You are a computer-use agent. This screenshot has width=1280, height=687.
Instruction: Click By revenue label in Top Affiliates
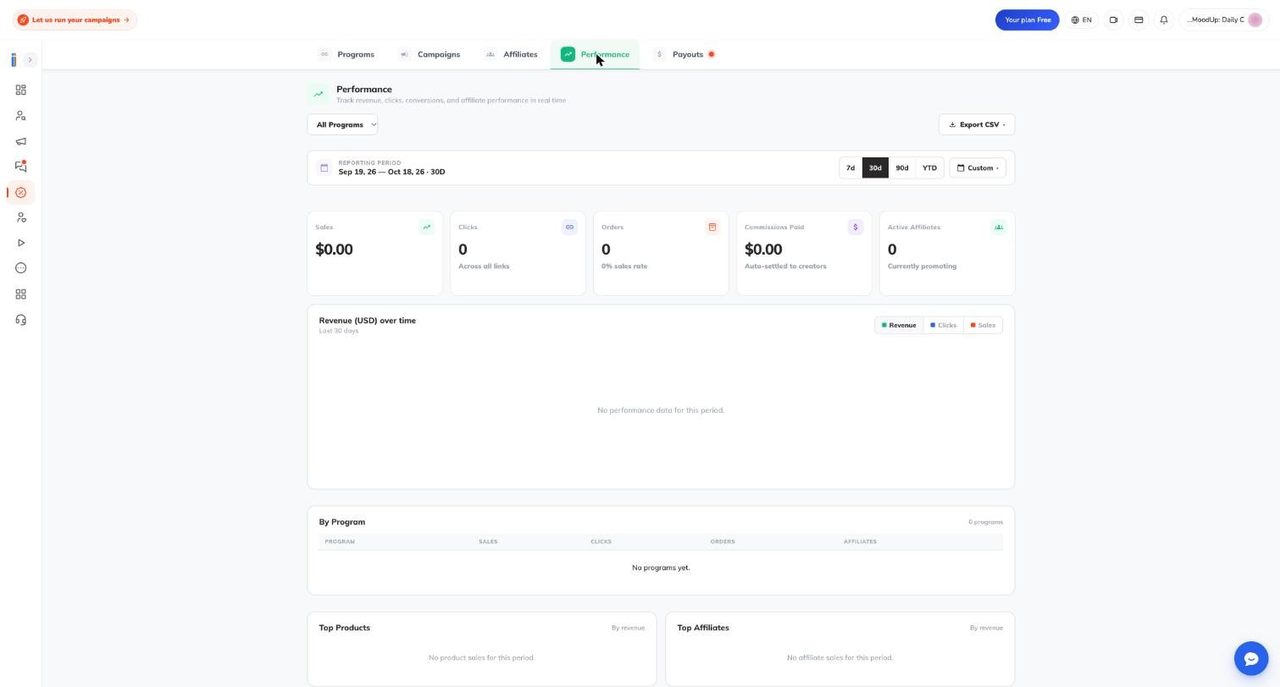click(986, 628)
